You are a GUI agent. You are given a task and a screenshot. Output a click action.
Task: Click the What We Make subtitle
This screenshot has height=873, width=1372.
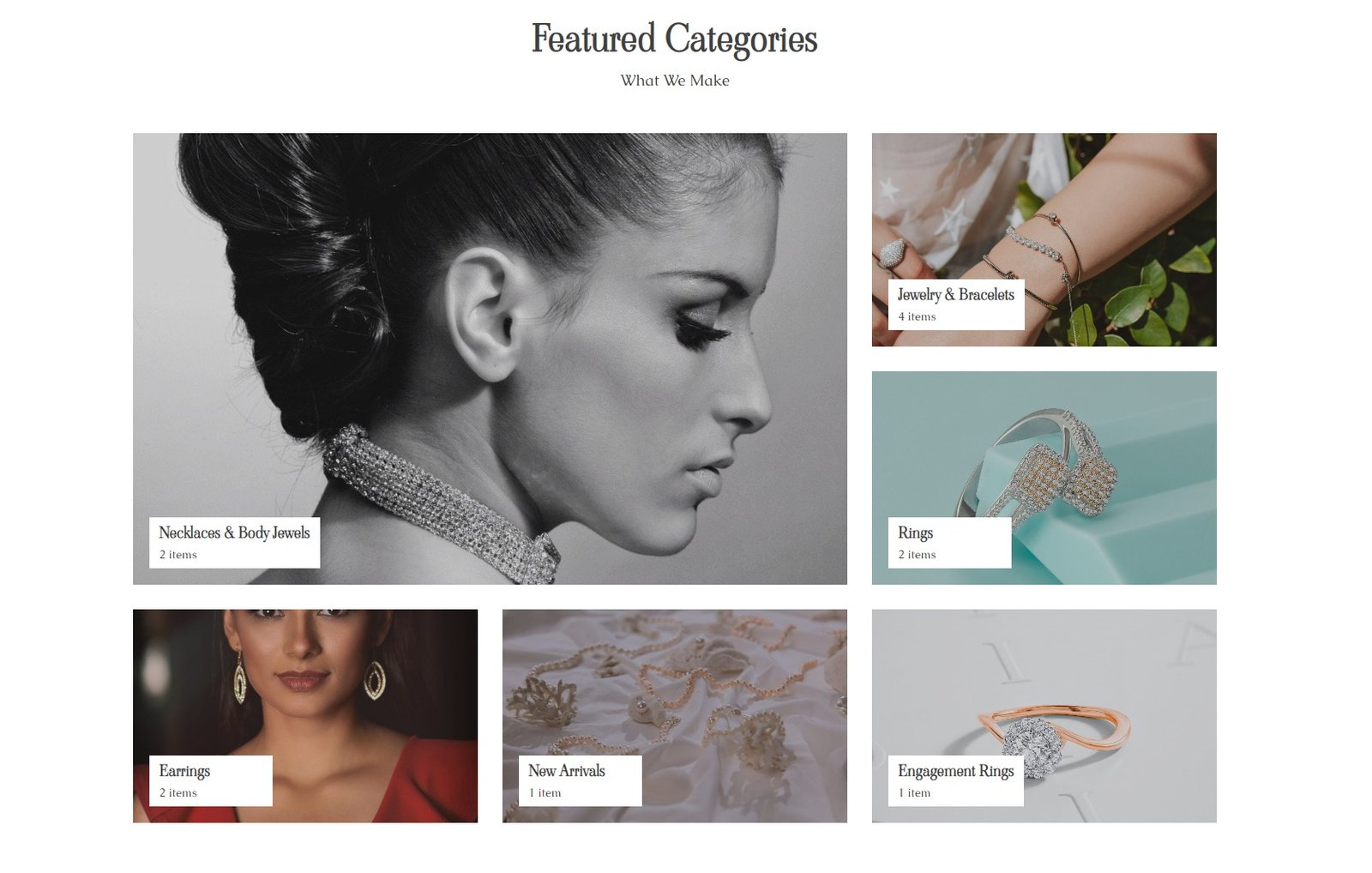(675, 81)
